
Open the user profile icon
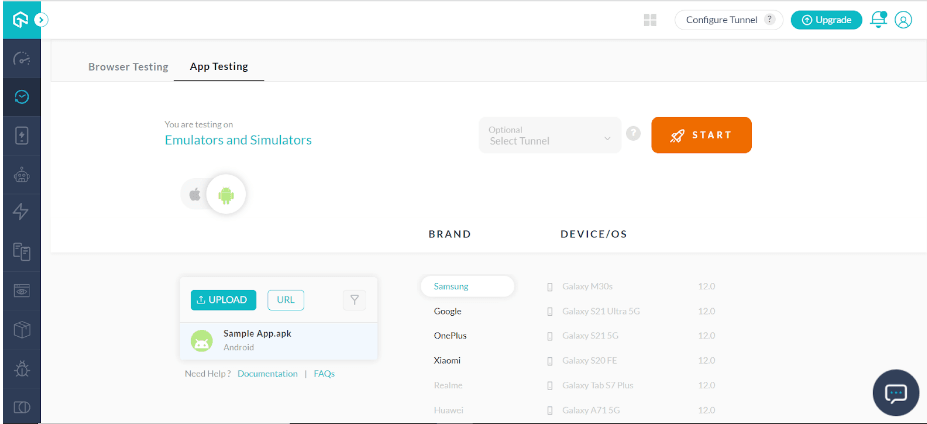(903, 19)
